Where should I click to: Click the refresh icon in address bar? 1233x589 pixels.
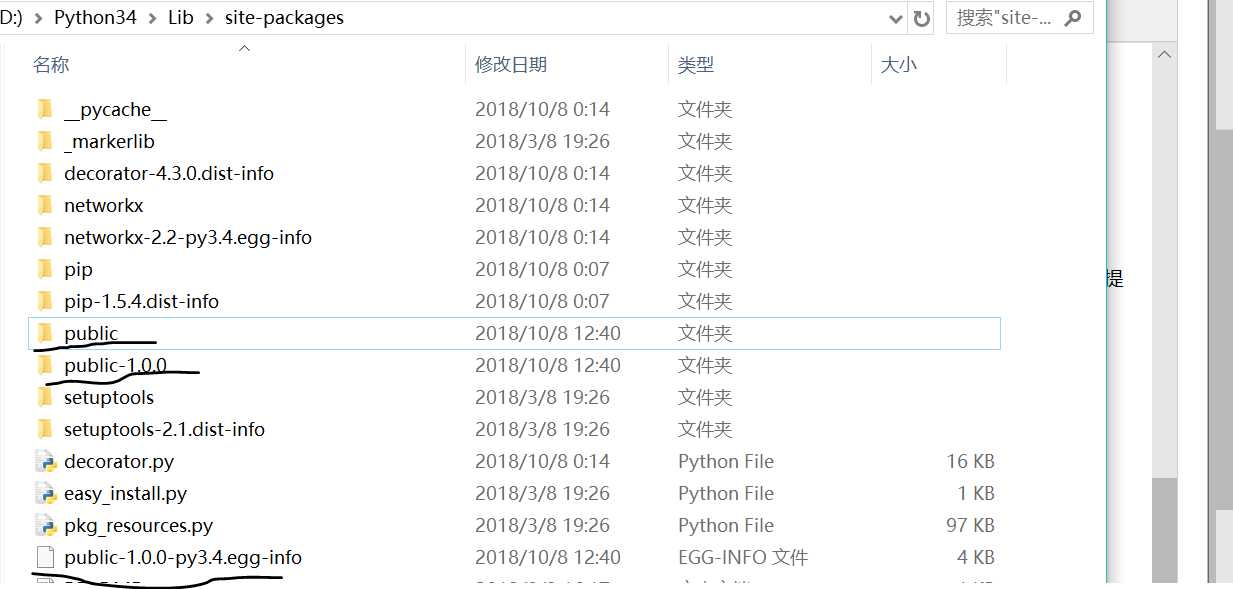921,17
